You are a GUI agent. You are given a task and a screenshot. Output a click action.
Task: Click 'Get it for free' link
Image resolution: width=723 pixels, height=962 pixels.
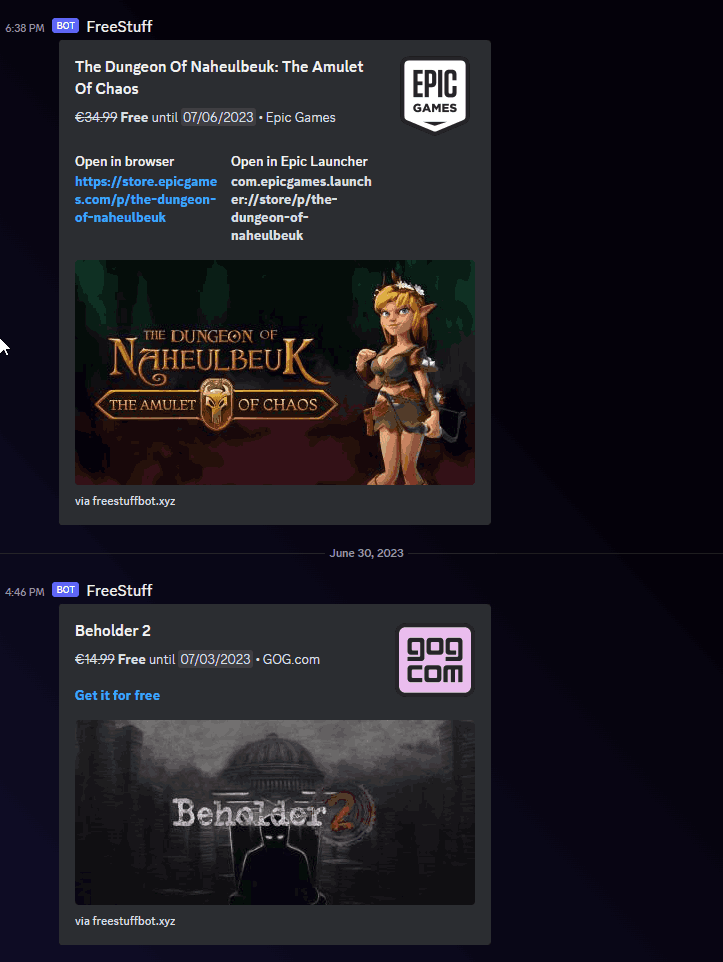pyautogui.click(x=117, y=695)
